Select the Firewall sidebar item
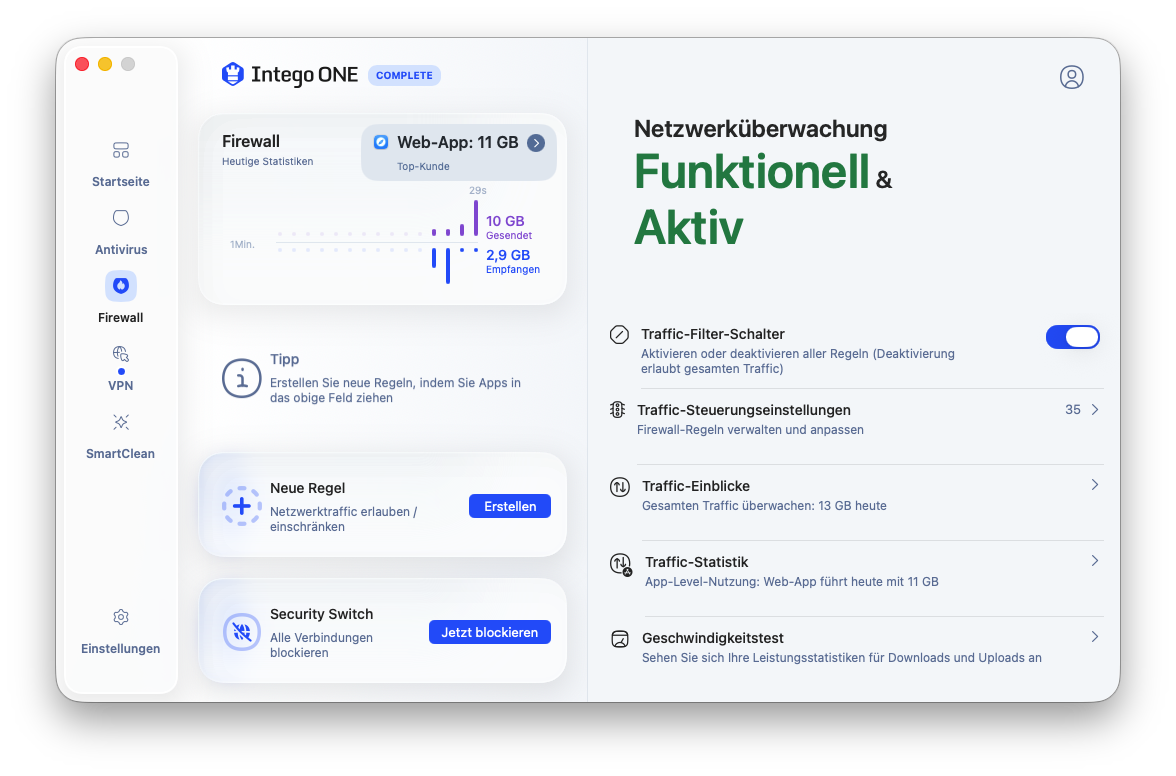The width and height of the screenshot is (1176, 776). click(121, 298)
